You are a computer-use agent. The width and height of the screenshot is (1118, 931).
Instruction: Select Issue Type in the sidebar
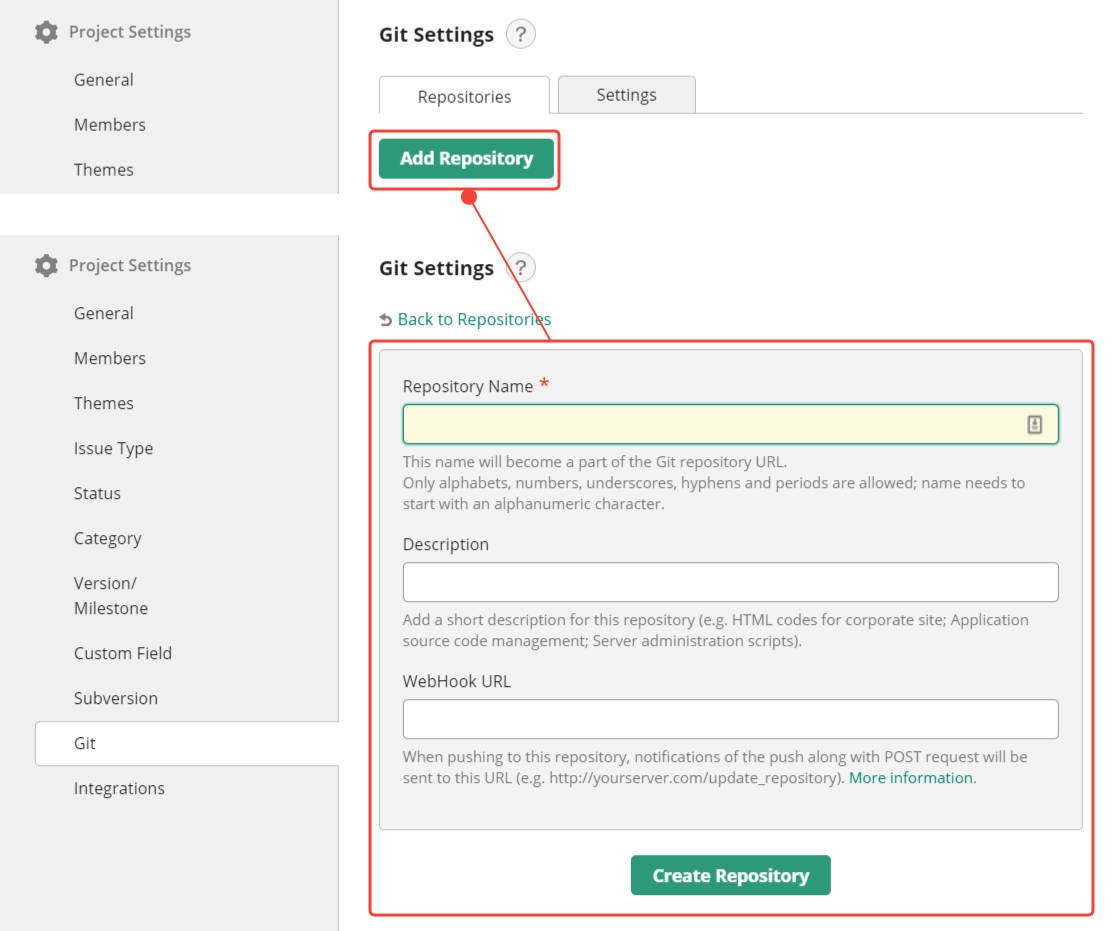tap(113, 448)
